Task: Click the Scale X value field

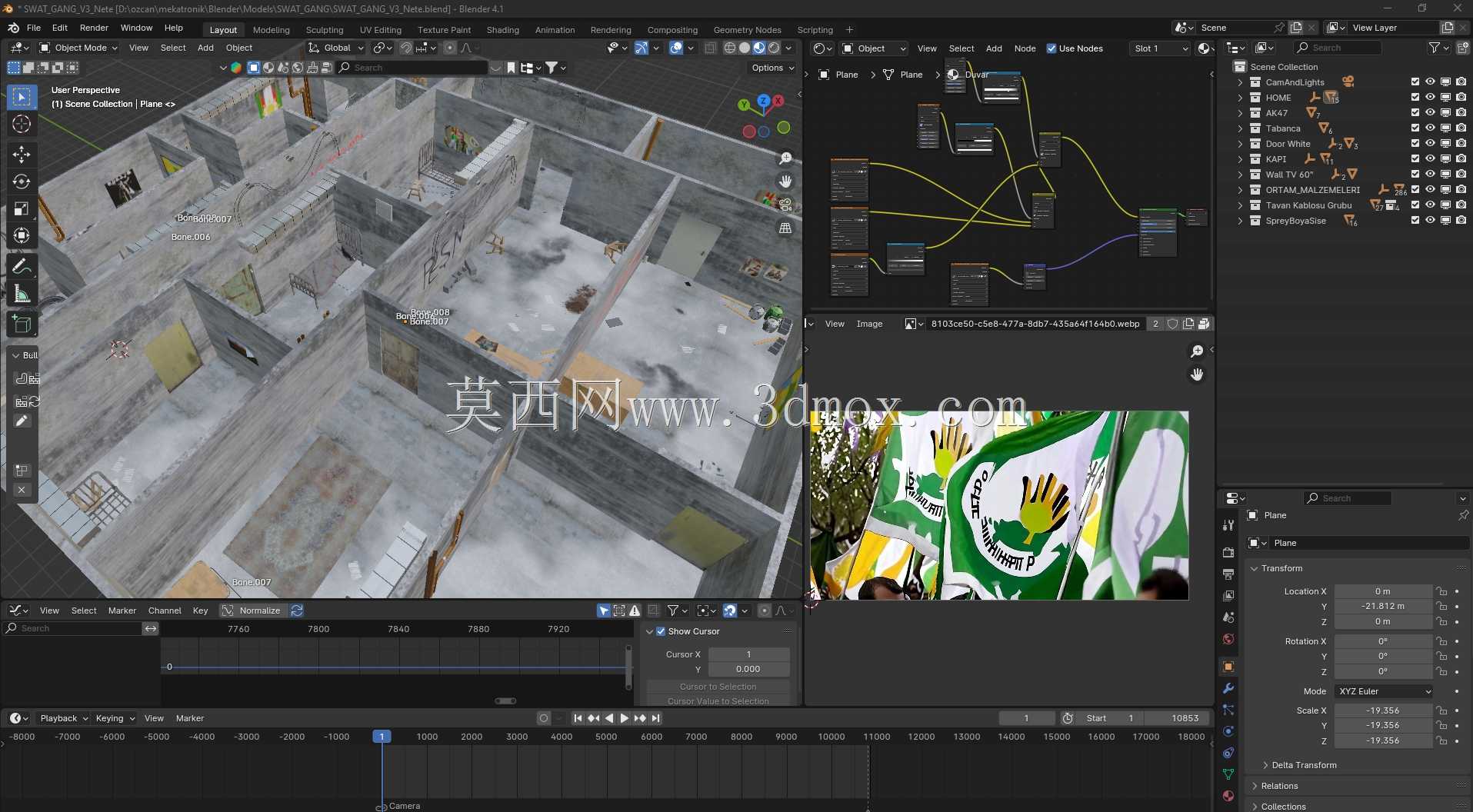Action: click(x=1383, y=710)
